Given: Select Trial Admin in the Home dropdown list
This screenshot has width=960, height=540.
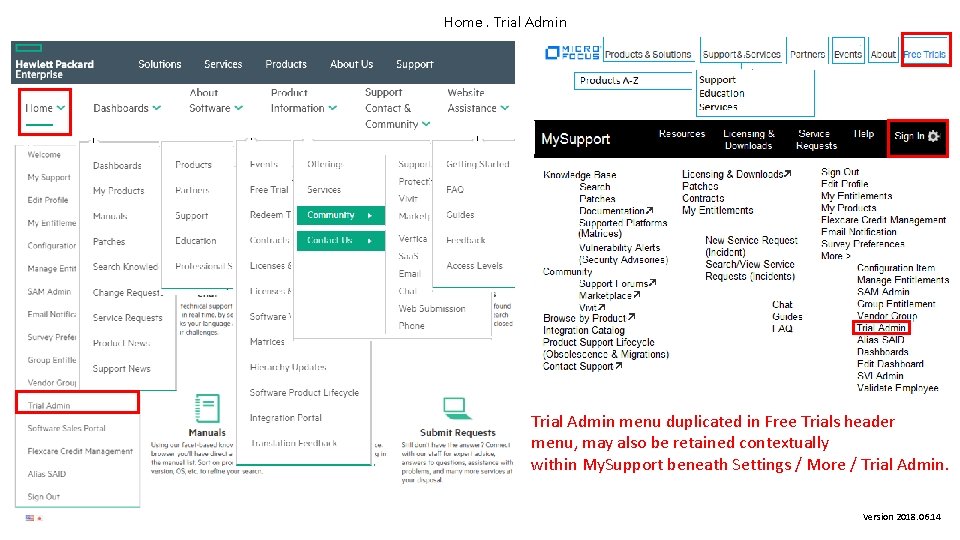Looking at the screenshot, I should (x=49, y=405).
